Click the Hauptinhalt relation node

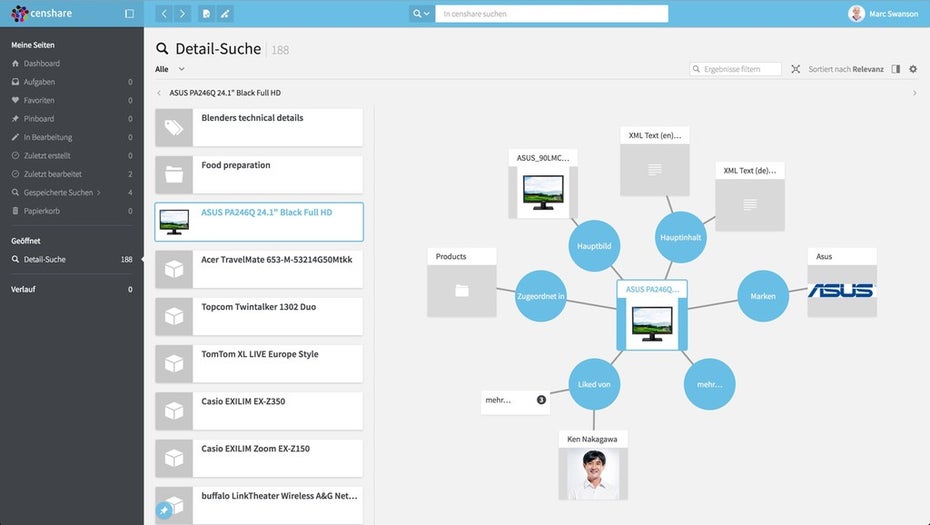680,237
